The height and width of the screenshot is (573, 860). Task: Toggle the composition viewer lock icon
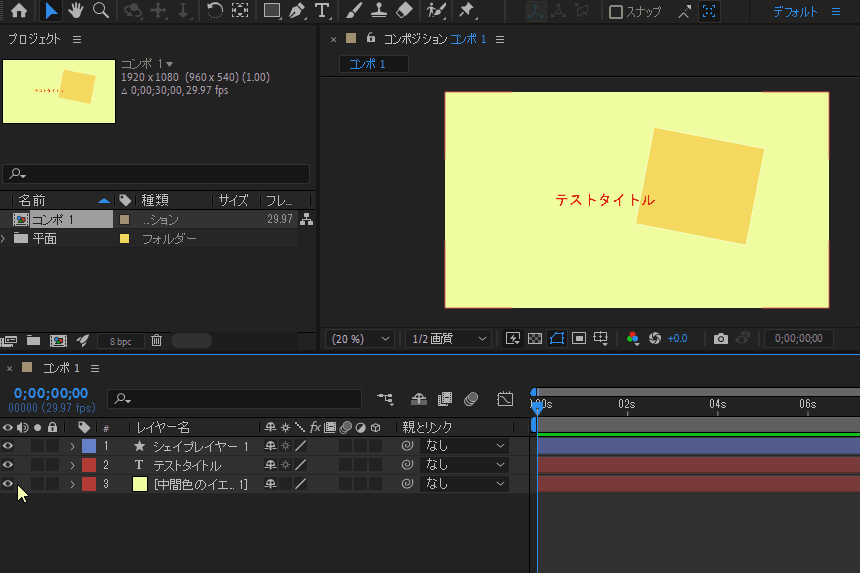(371, 38)
